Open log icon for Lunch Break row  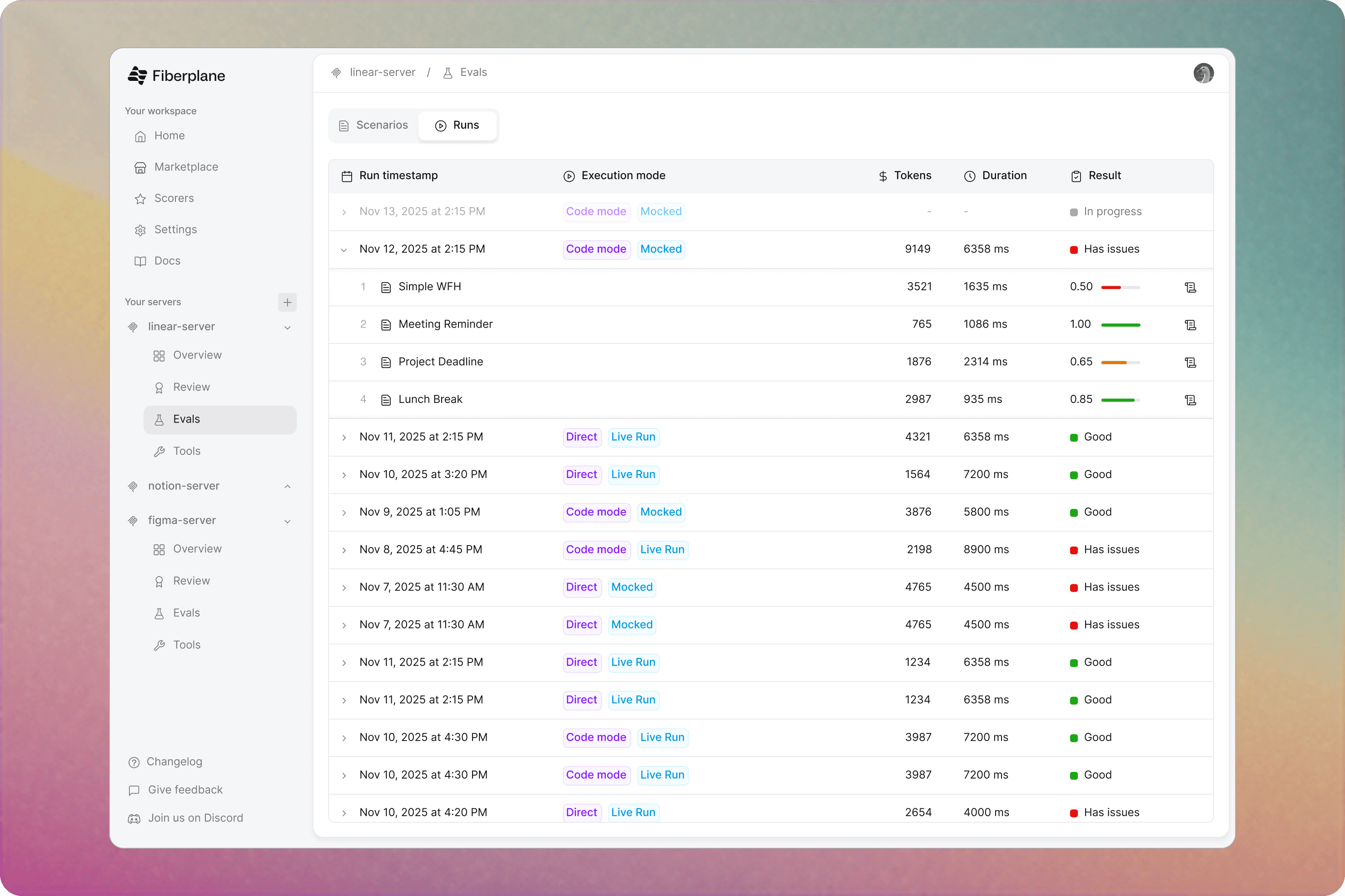pos(1190,400)
